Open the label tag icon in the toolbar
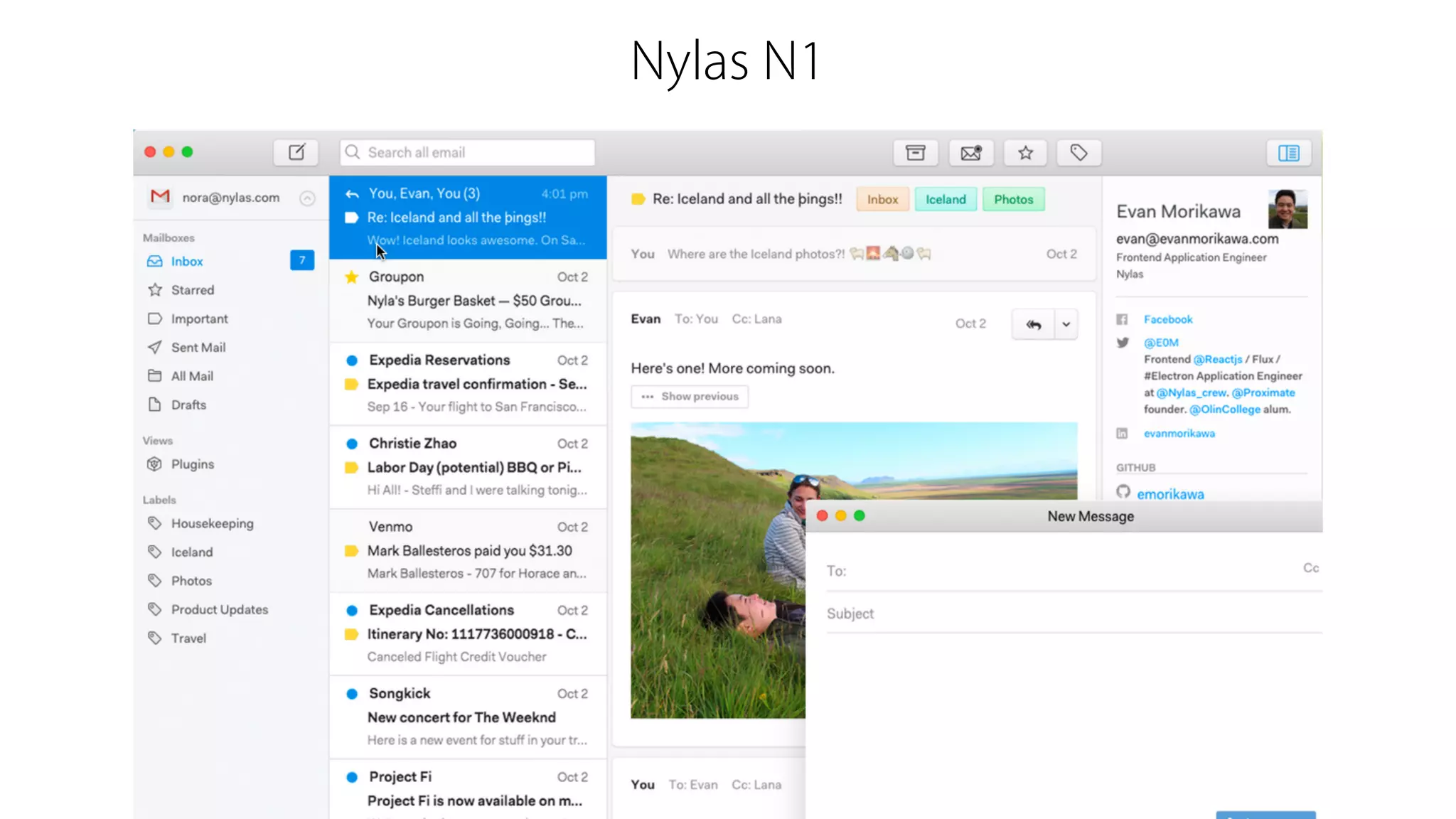 pyautogui.click(x=1078, y=152)
